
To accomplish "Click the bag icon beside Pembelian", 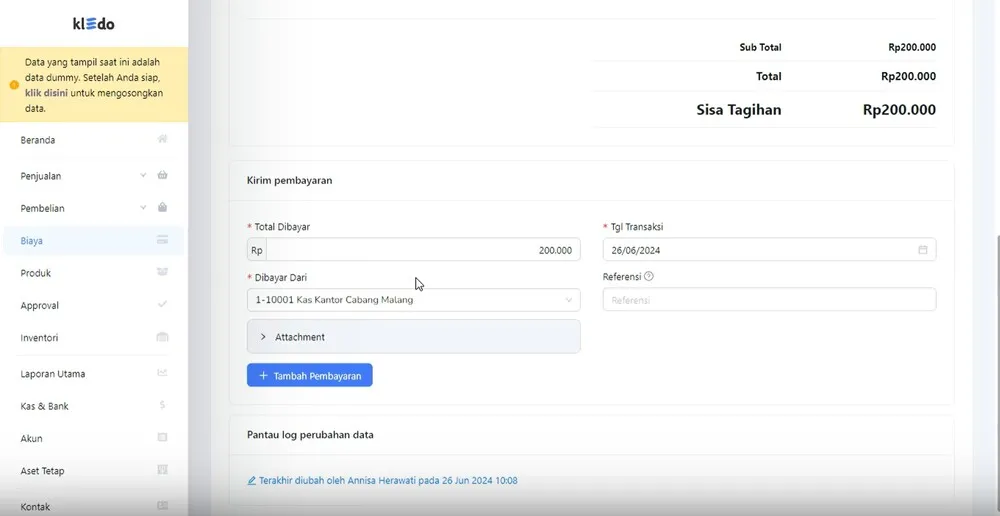I will tap(163, 207).
